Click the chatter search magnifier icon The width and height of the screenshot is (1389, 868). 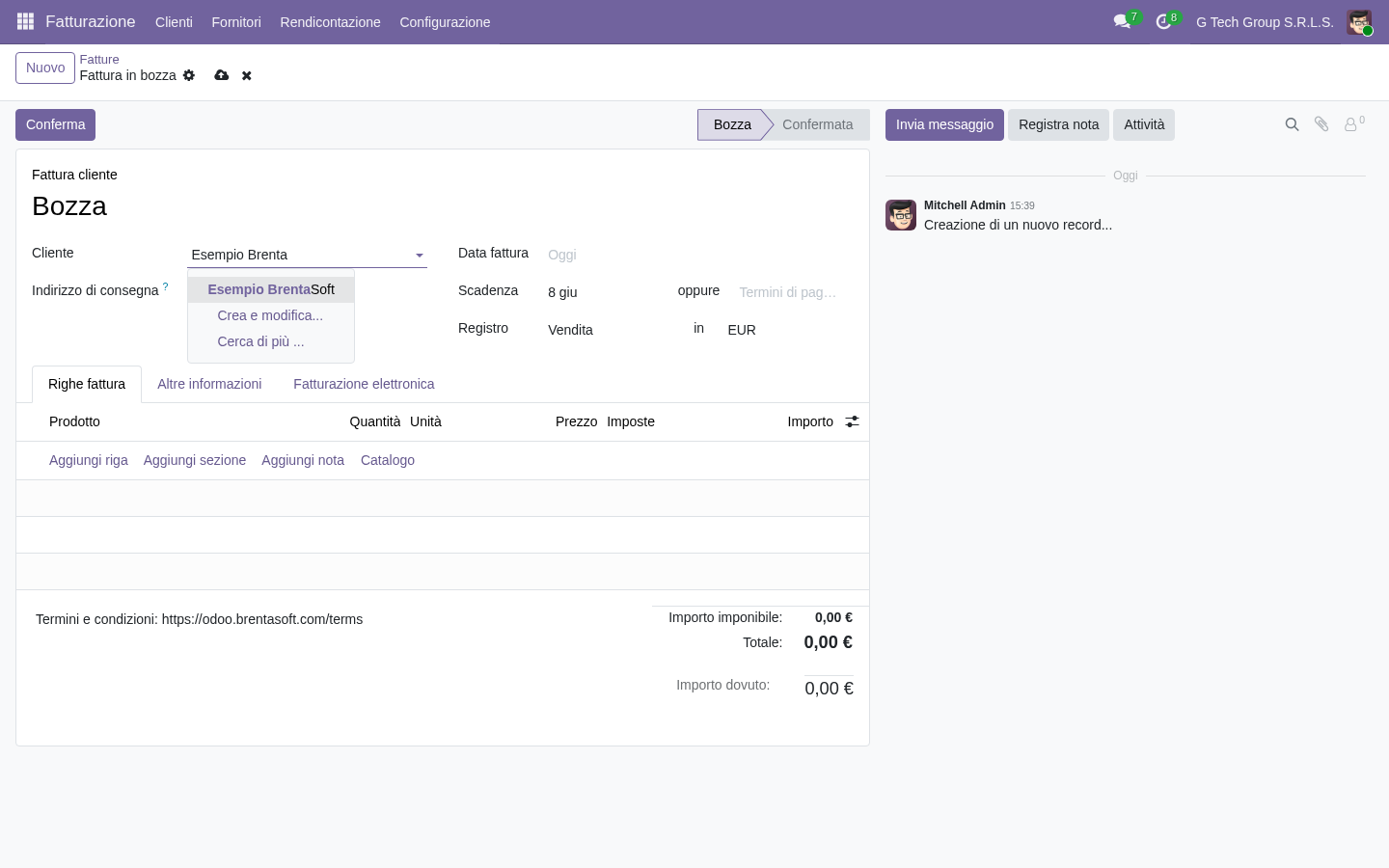(x=1292, y=124)
